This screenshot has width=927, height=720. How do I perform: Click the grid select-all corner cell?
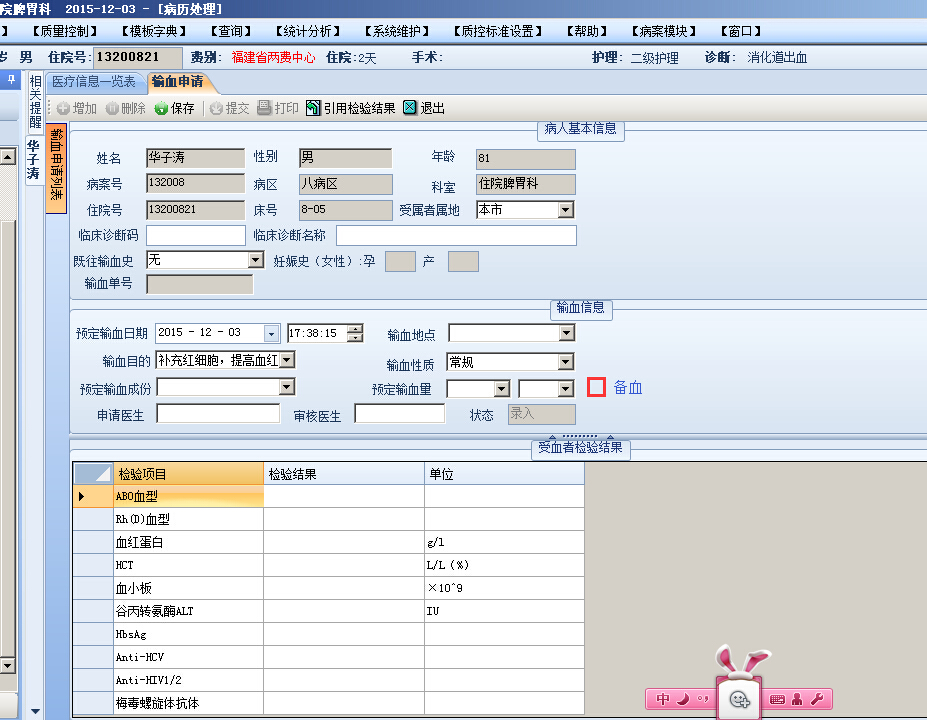tap(93, 474)
